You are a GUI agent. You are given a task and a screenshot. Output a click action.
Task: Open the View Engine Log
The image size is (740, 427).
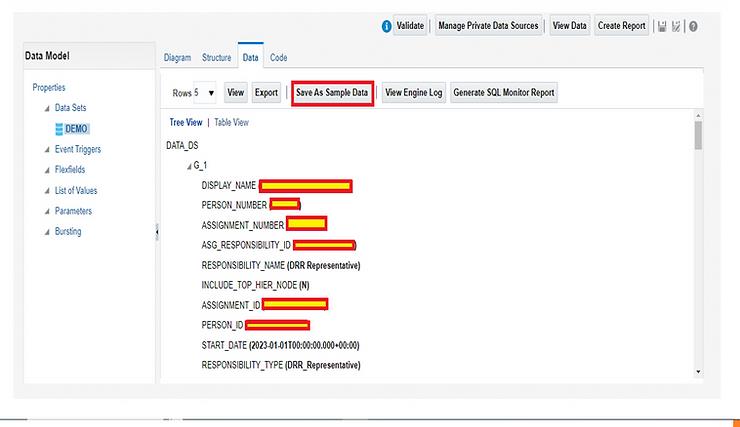coord(413,92)
